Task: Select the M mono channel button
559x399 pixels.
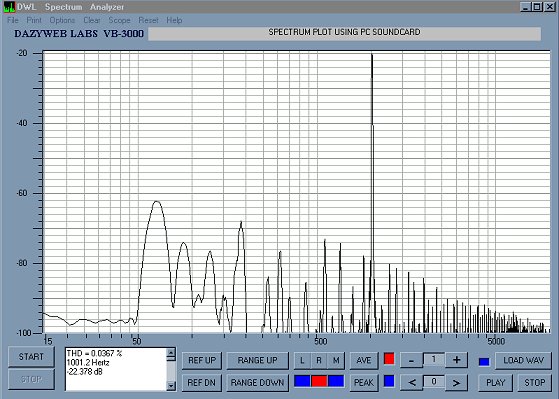Action: (x=336, y=360)
